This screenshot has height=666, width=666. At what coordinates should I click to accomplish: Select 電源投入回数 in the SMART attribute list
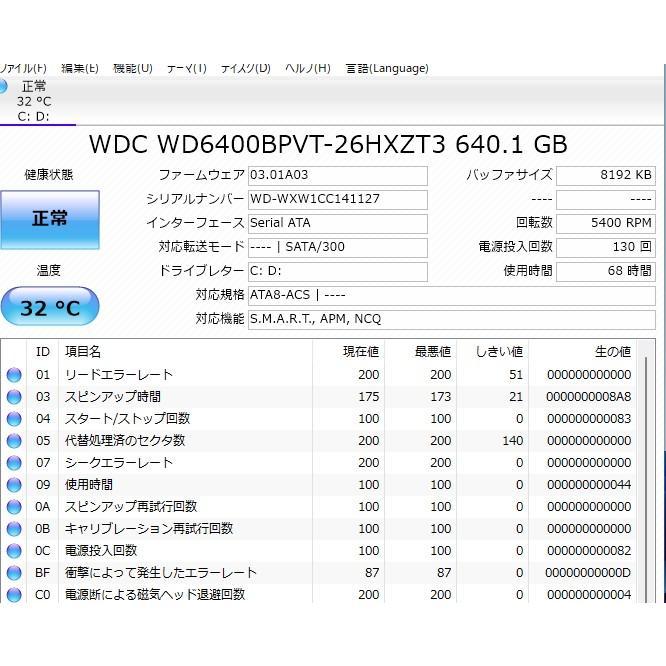(x=101, y=551)
